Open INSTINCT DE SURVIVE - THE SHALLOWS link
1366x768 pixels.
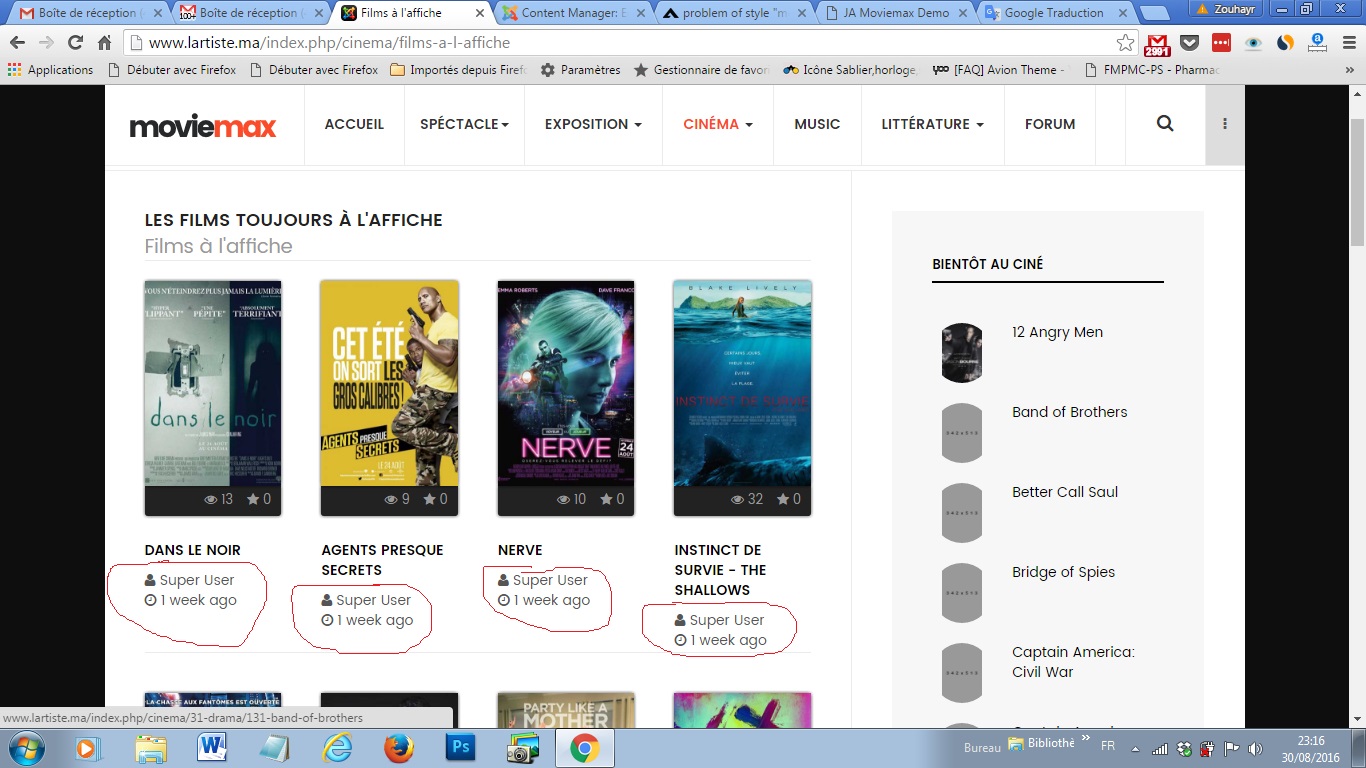[x=720, y=570]
